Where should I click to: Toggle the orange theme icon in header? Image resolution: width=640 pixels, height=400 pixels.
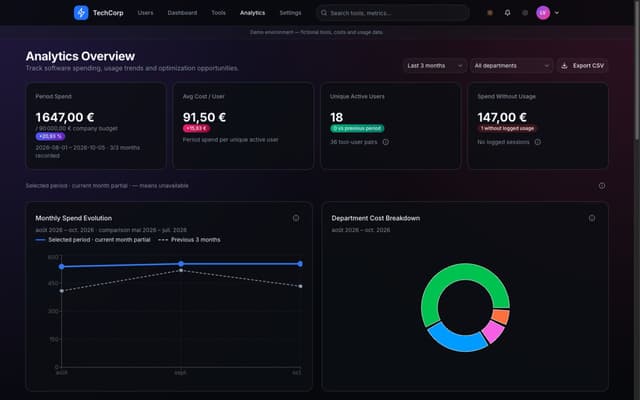coord(490,13)
